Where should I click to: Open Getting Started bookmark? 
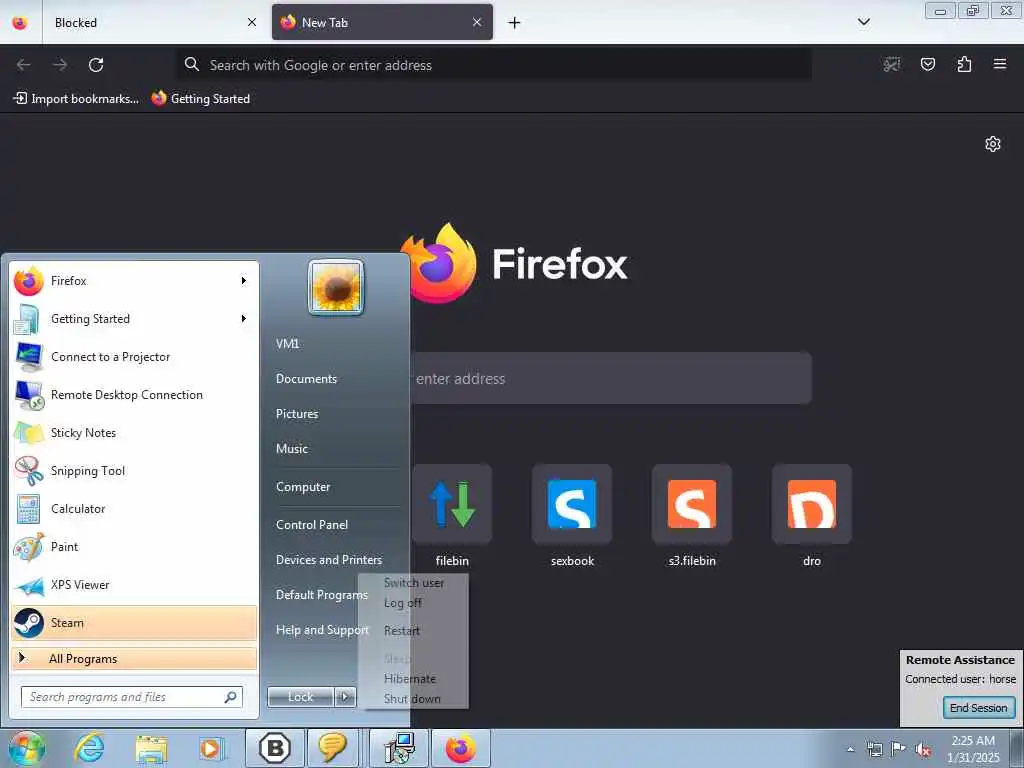pos(201,99)
